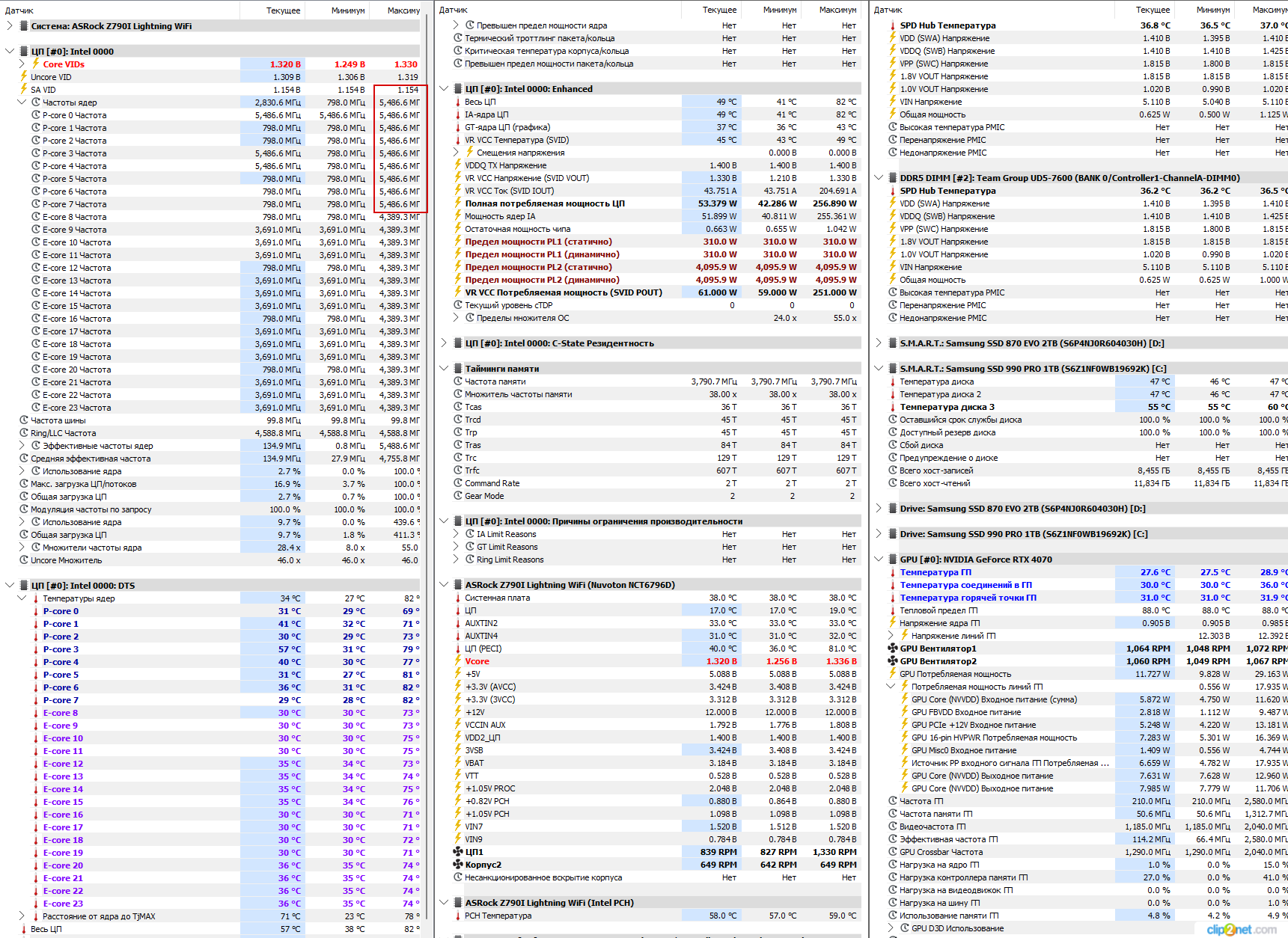
Task: Click the fan icon beside GPU Вентилятор2
Action: 892,660
